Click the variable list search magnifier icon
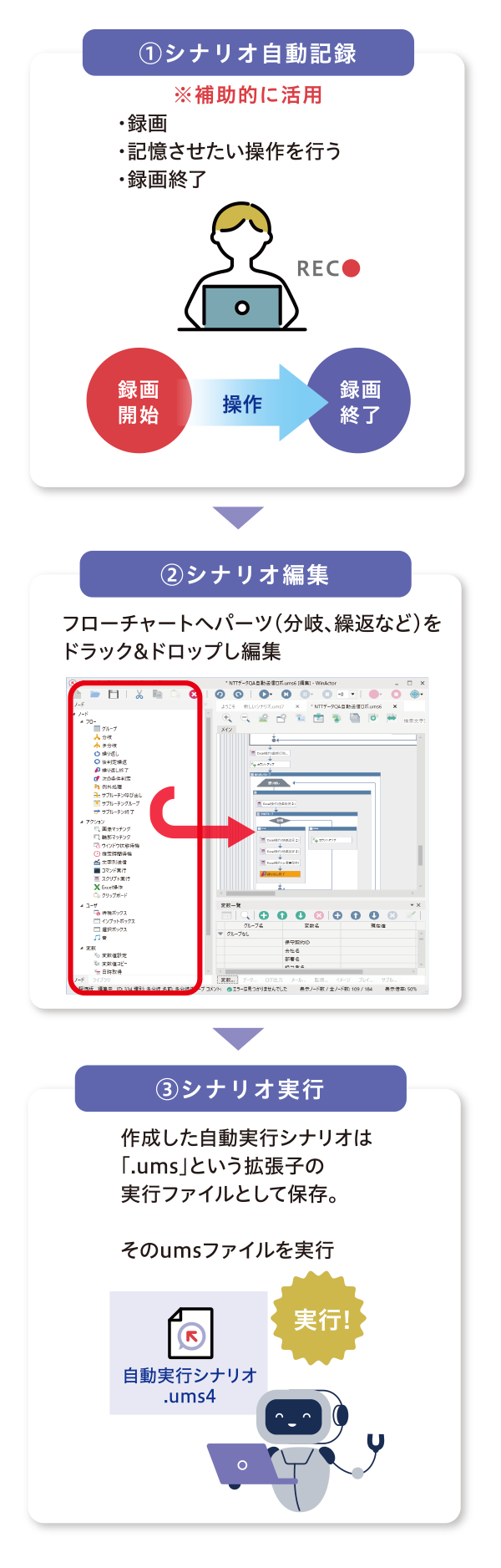501x1568 pixels. 245,915
